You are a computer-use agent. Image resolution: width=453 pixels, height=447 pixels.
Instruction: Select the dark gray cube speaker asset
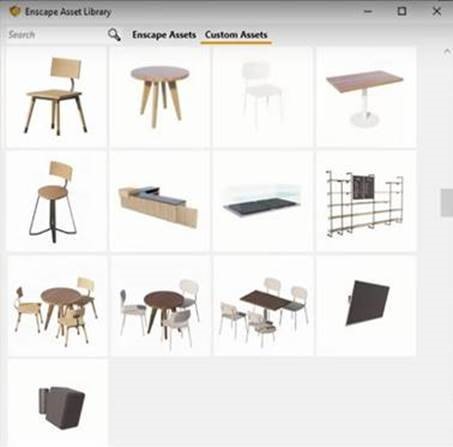pos(58,403)
